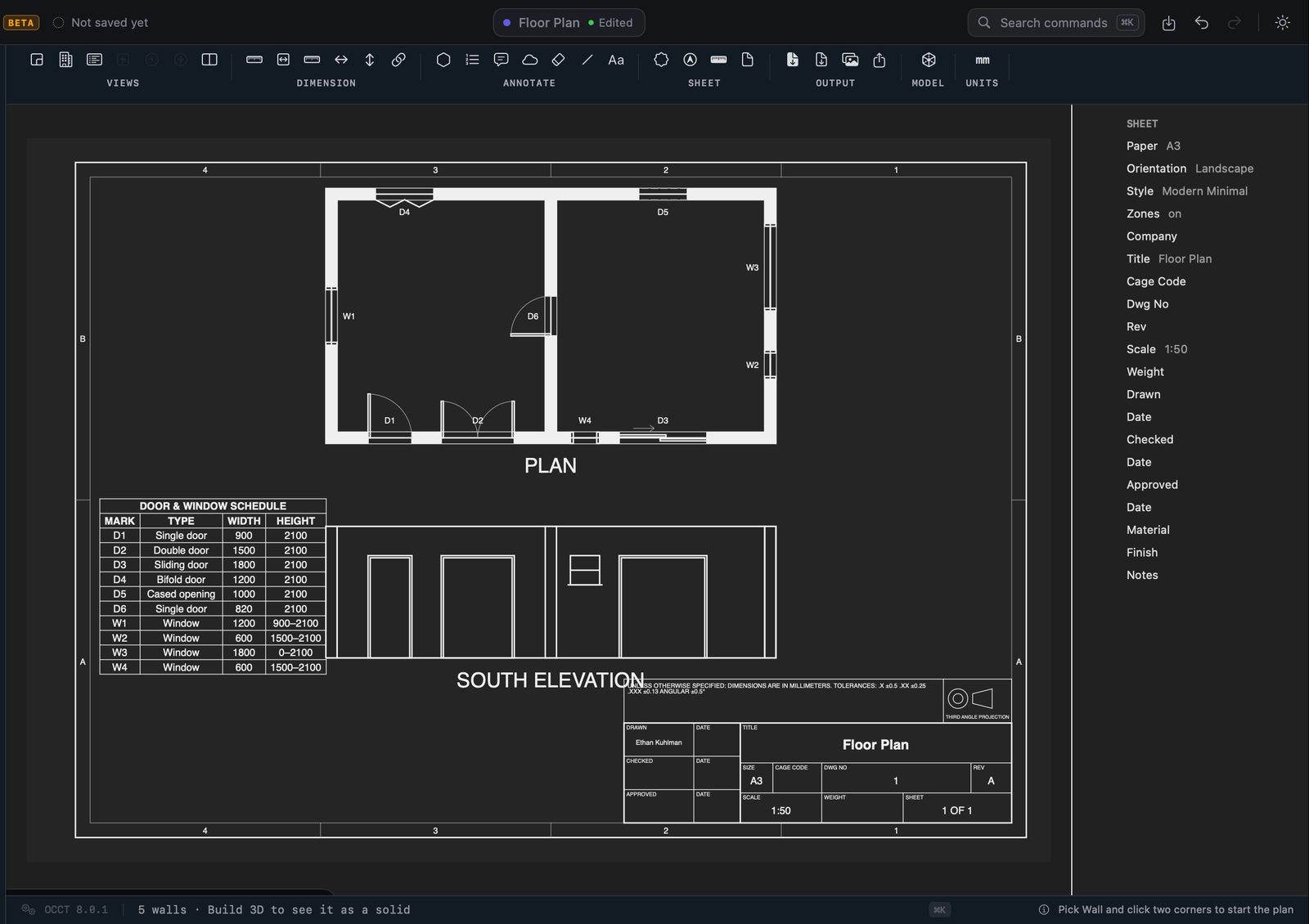Viewport: 1309px width, 924px height.
Task: Edit the Finish field
Action: 1142,552
